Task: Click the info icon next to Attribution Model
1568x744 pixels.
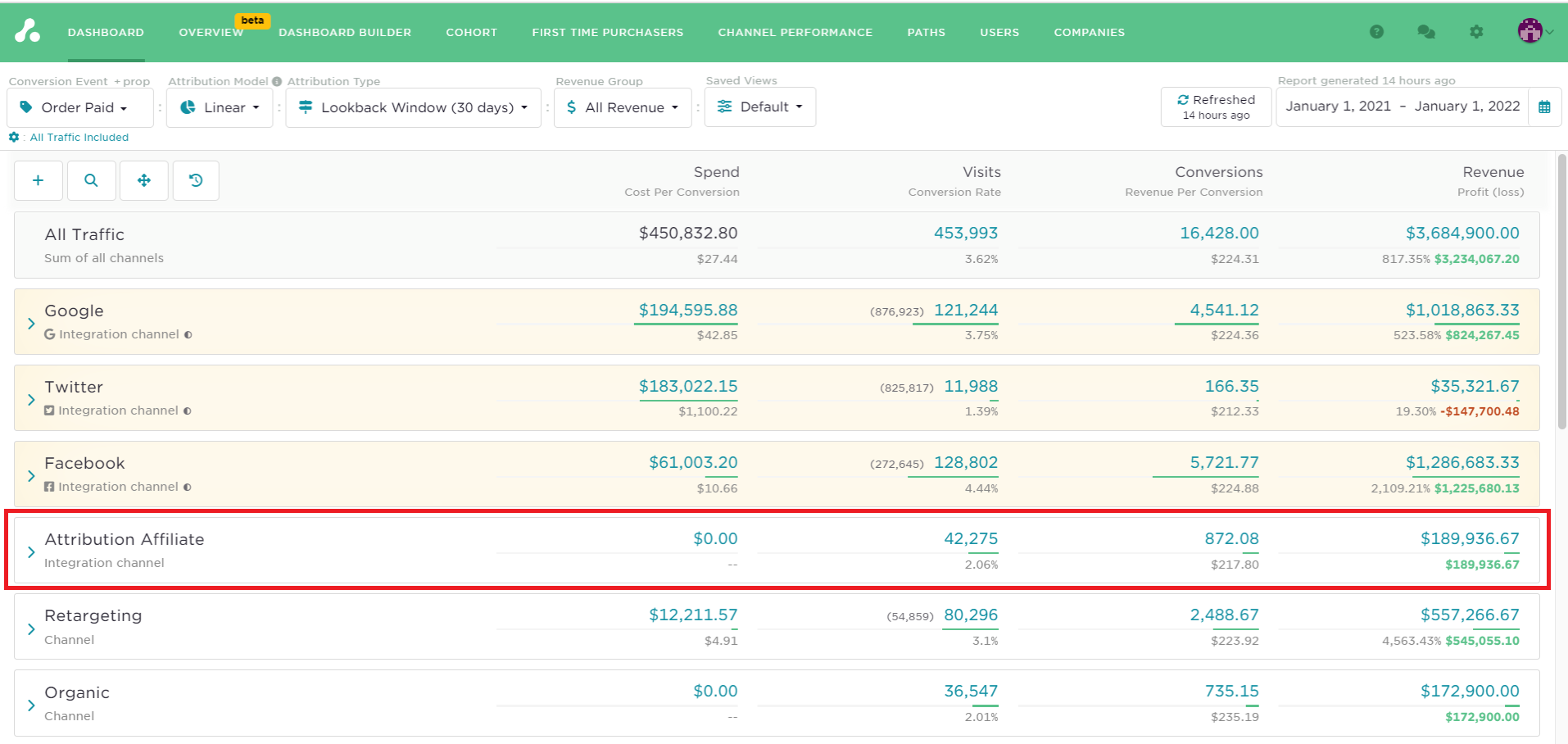Action: [276, 81]
